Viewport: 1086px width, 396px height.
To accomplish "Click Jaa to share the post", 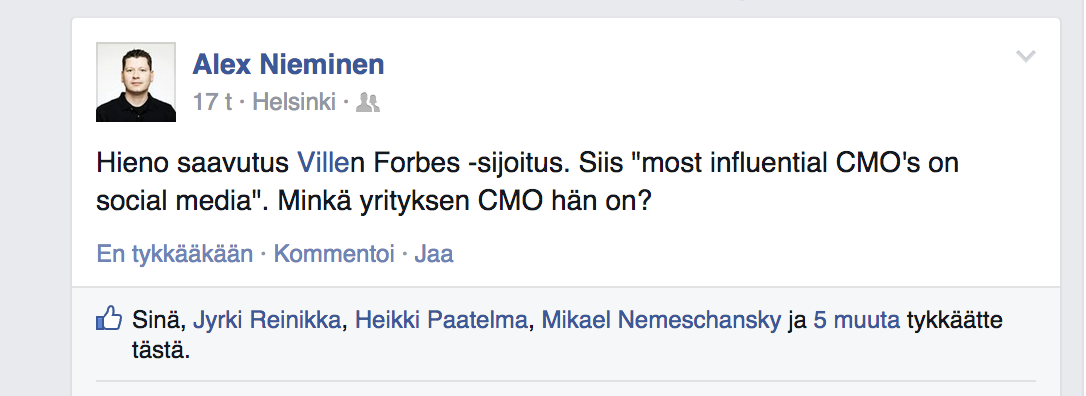I will point(434,254).
